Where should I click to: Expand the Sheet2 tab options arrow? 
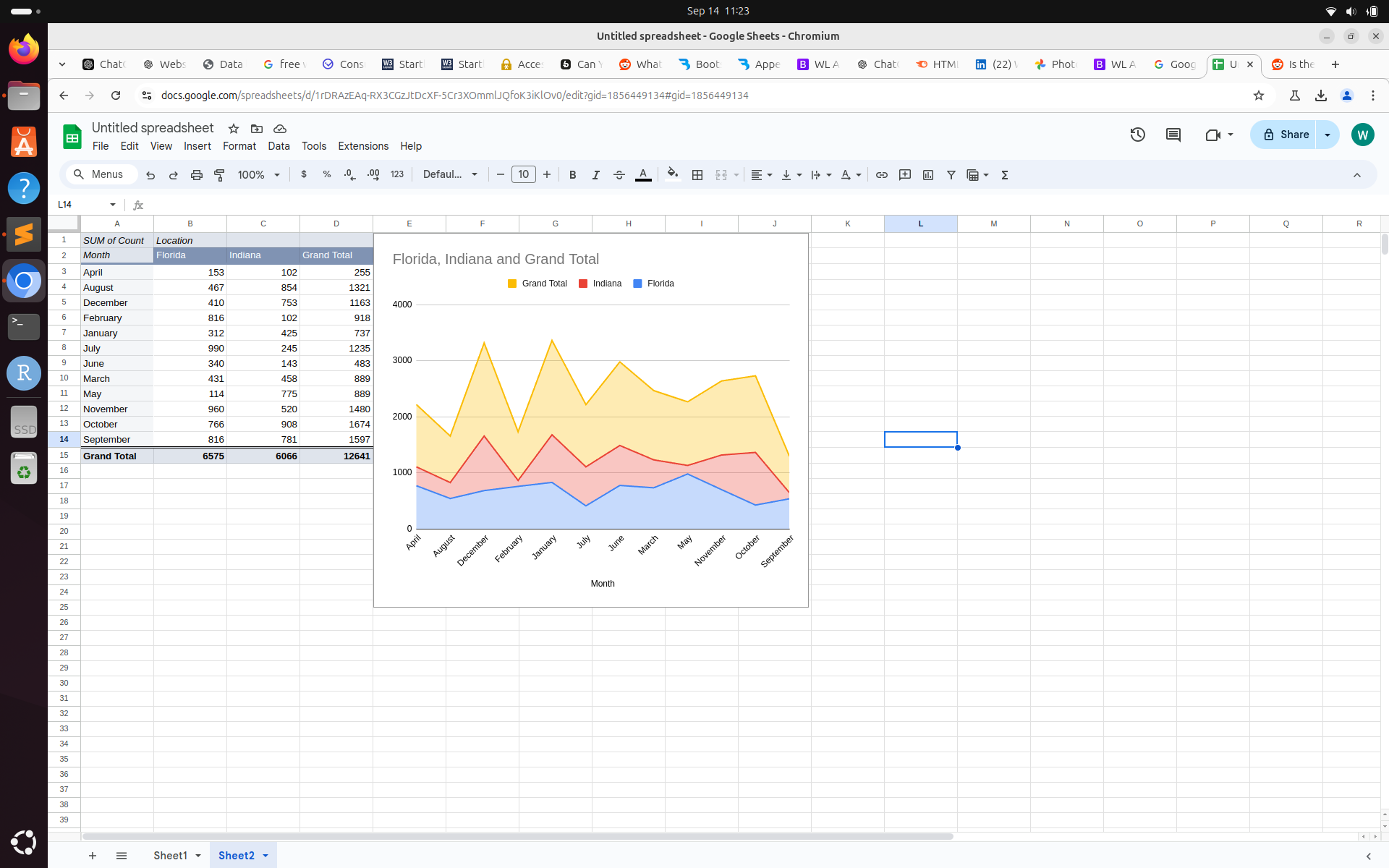point(266,856)
